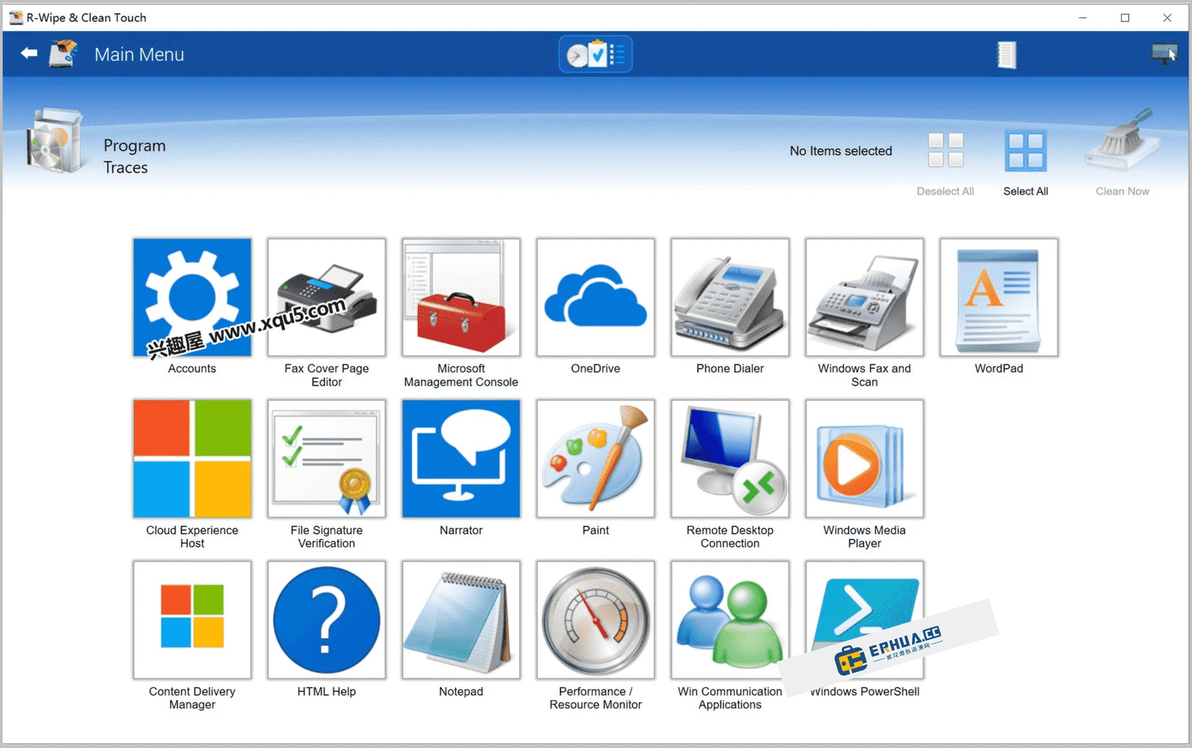Select the Windows Fax and Scan tile
The width and height of the screenshot is (1192, 748).
coord(864,297)
